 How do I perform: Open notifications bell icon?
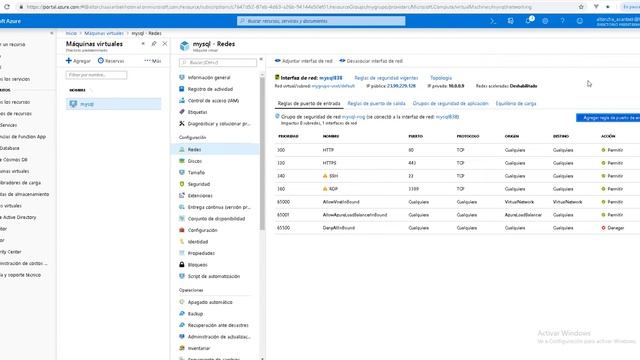(x=528, y=21)
